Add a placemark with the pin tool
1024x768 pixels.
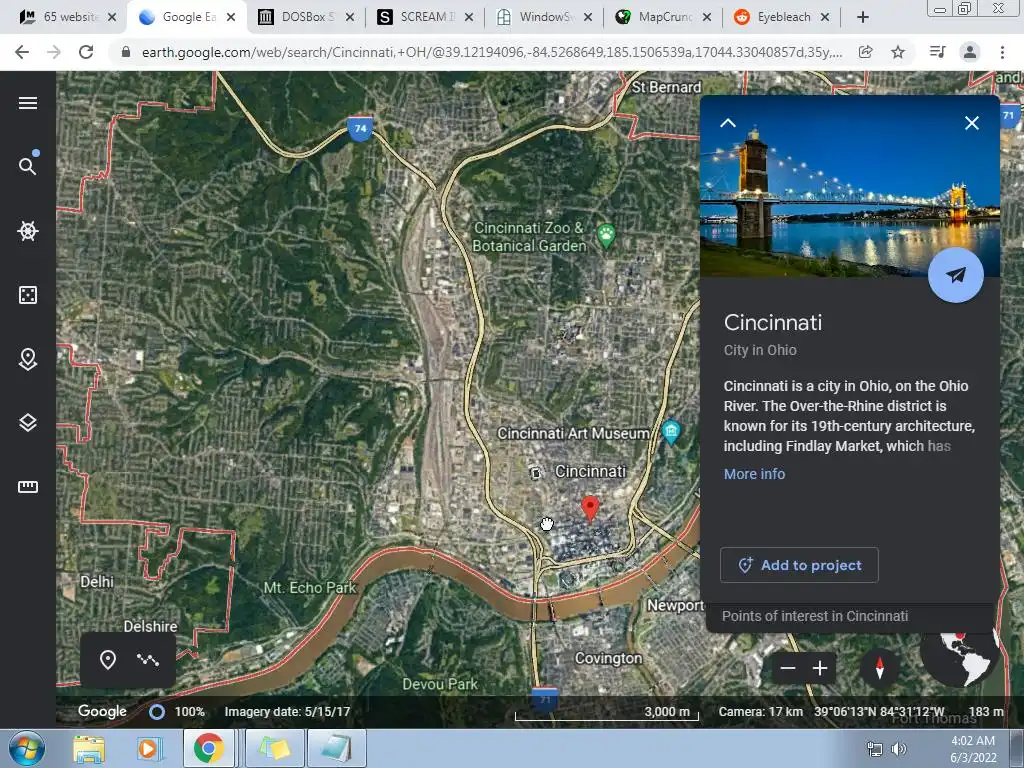(108, 660)
